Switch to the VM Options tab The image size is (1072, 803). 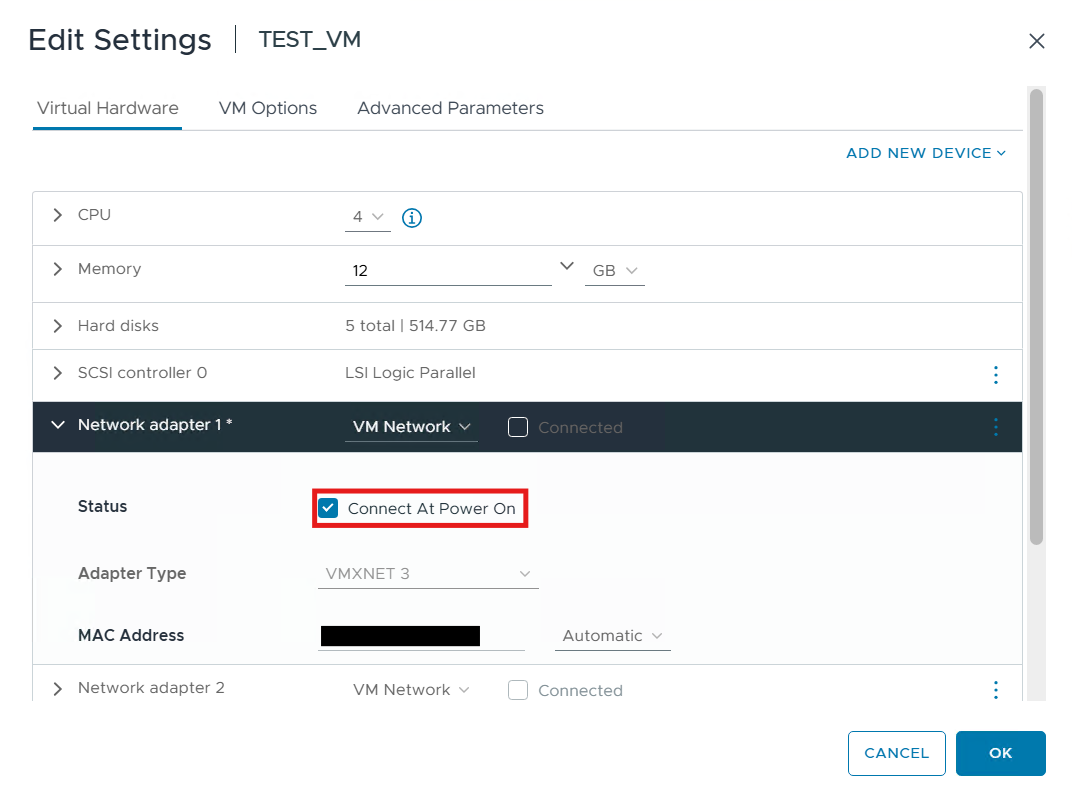click(x=268, y=108)
